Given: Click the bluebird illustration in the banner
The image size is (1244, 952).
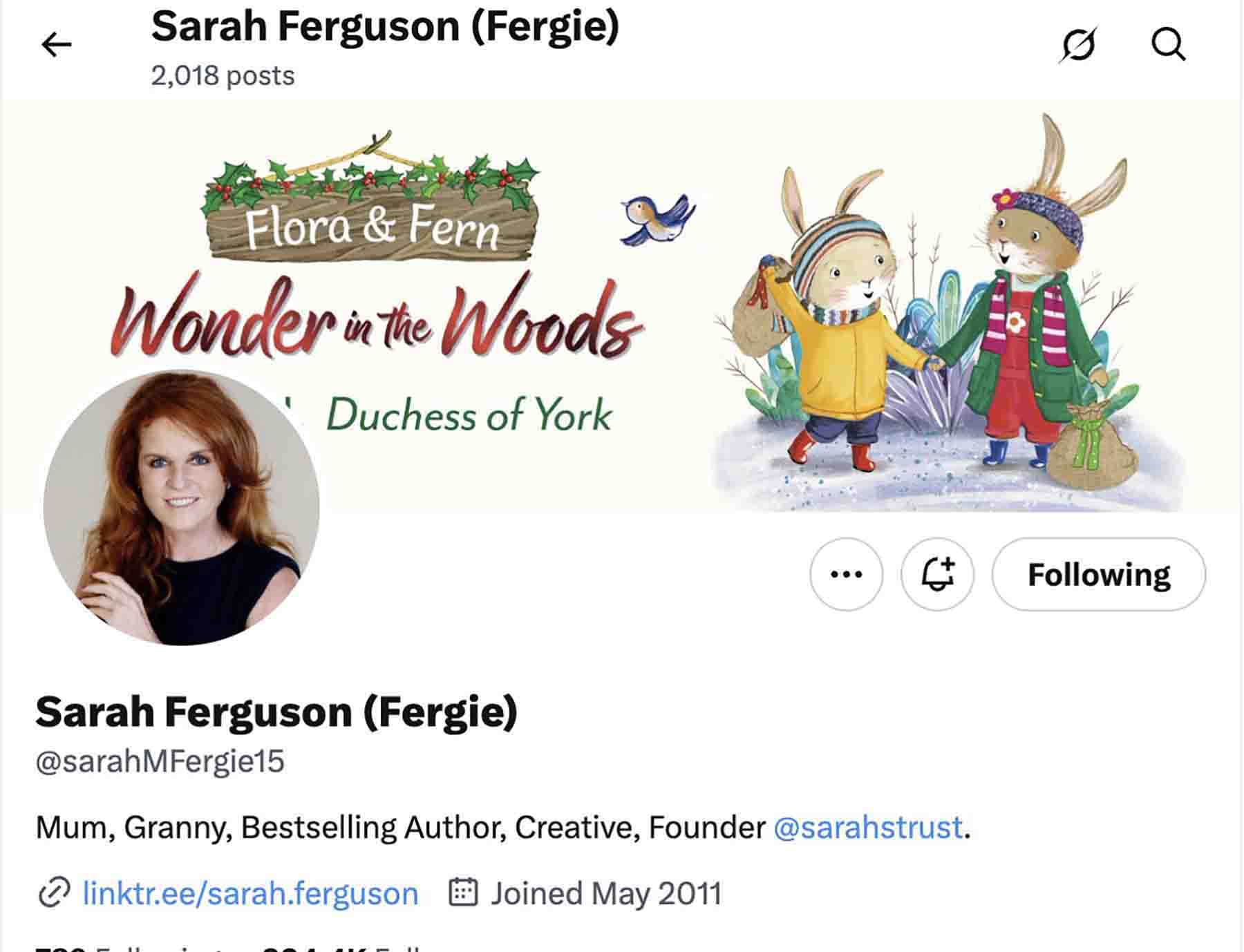Looking at the screenshot, I should (657, 219).
